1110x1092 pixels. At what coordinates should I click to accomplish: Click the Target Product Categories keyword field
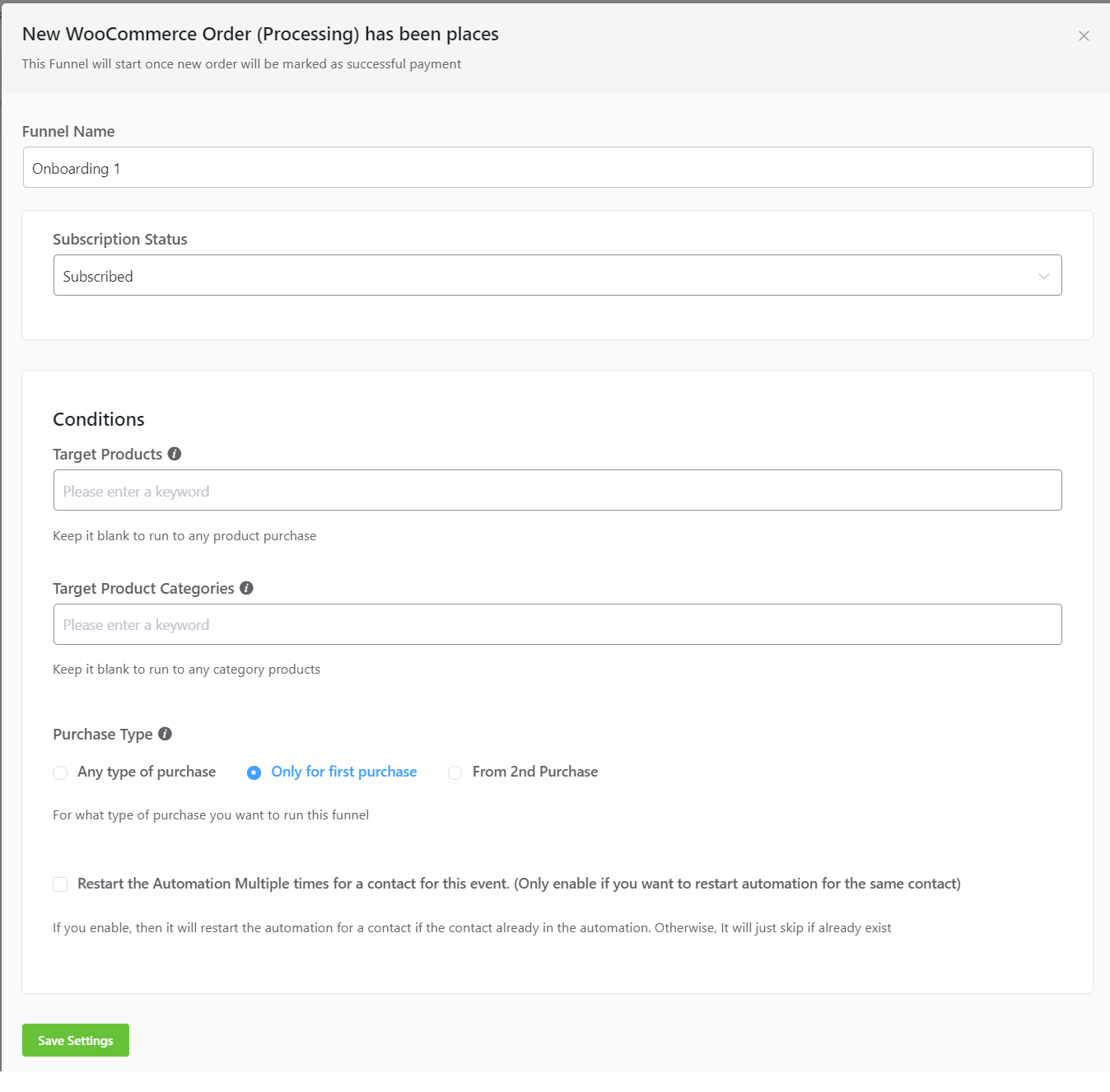click(557, 624)
